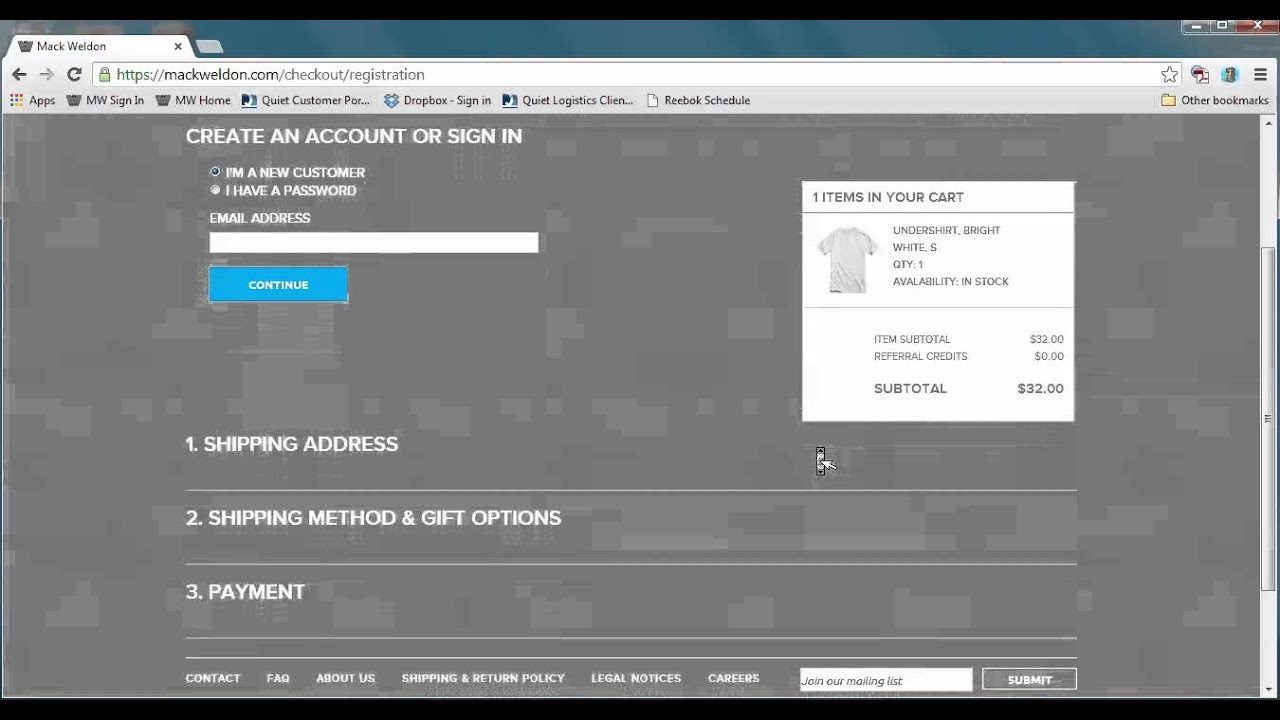Click the white undershirt product thumbnail

pyautogui.click(x=846, y=259)
